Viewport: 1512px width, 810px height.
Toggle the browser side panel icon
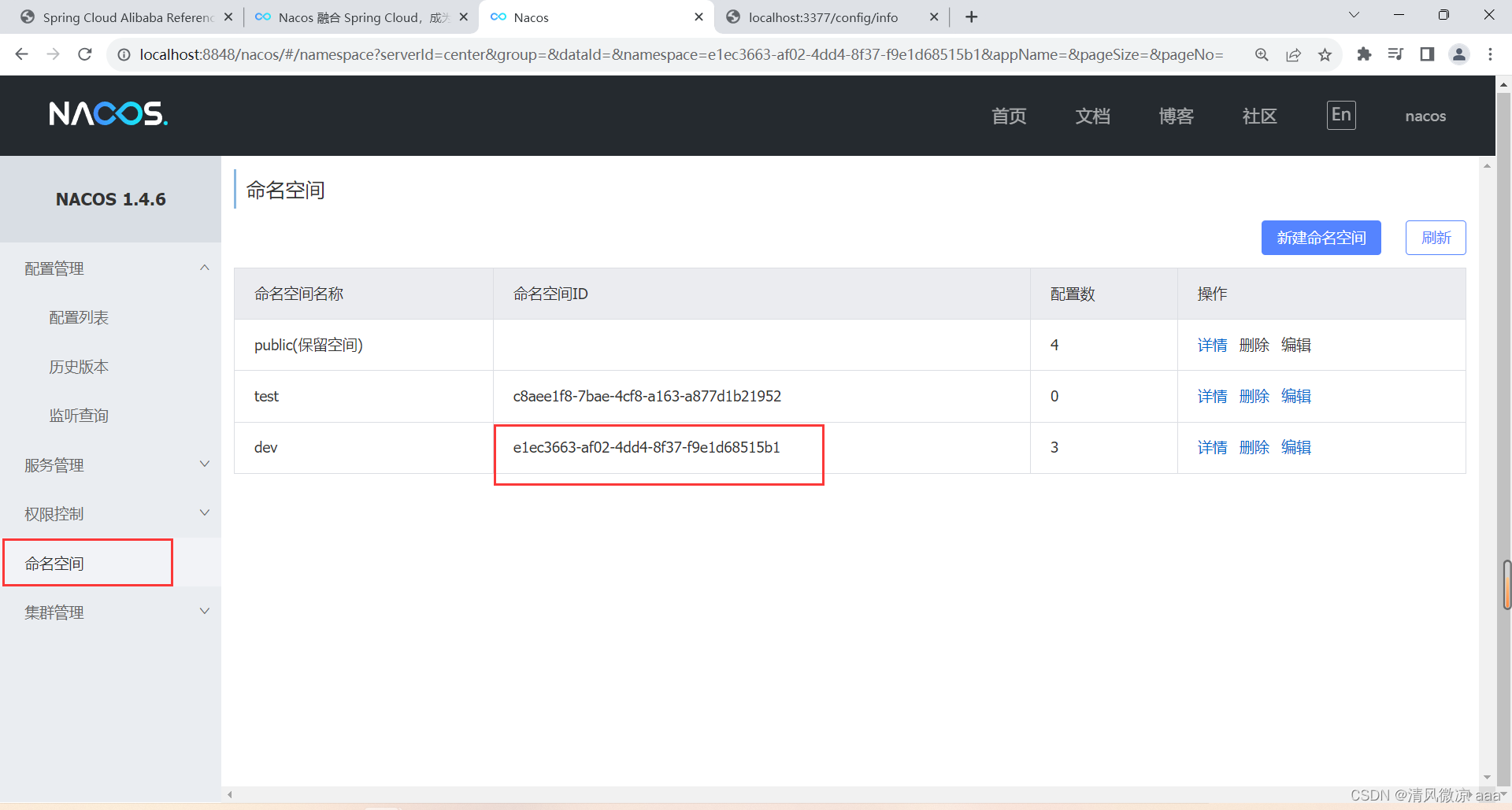[x=1427, y=54]
